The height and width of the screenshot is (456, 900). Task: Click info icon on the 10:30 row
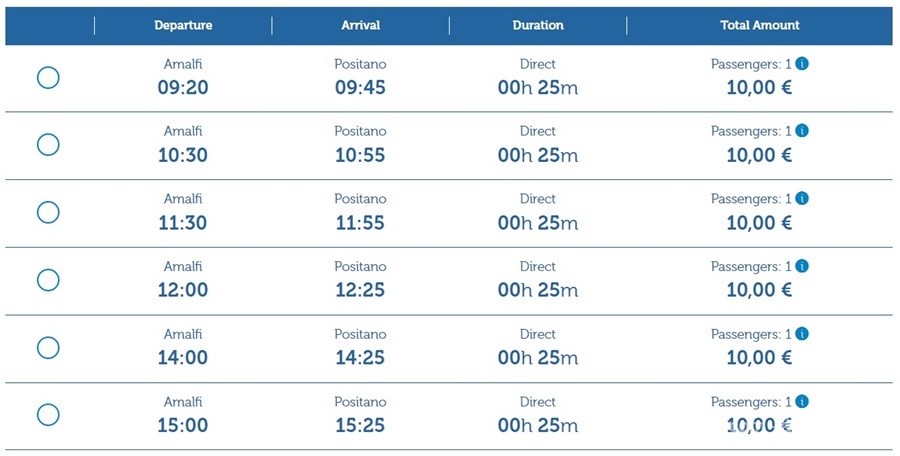tap(802, 131)
